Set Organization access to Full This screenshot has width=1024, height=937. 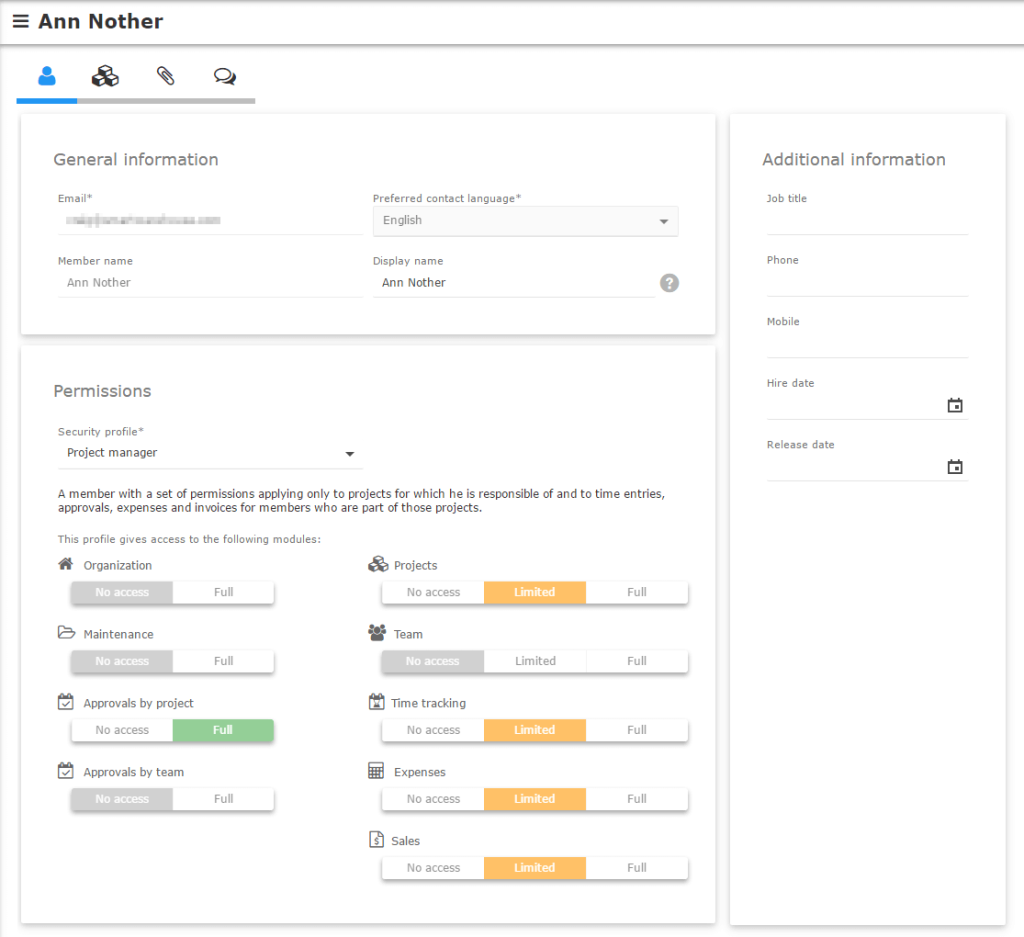[223, 592]
